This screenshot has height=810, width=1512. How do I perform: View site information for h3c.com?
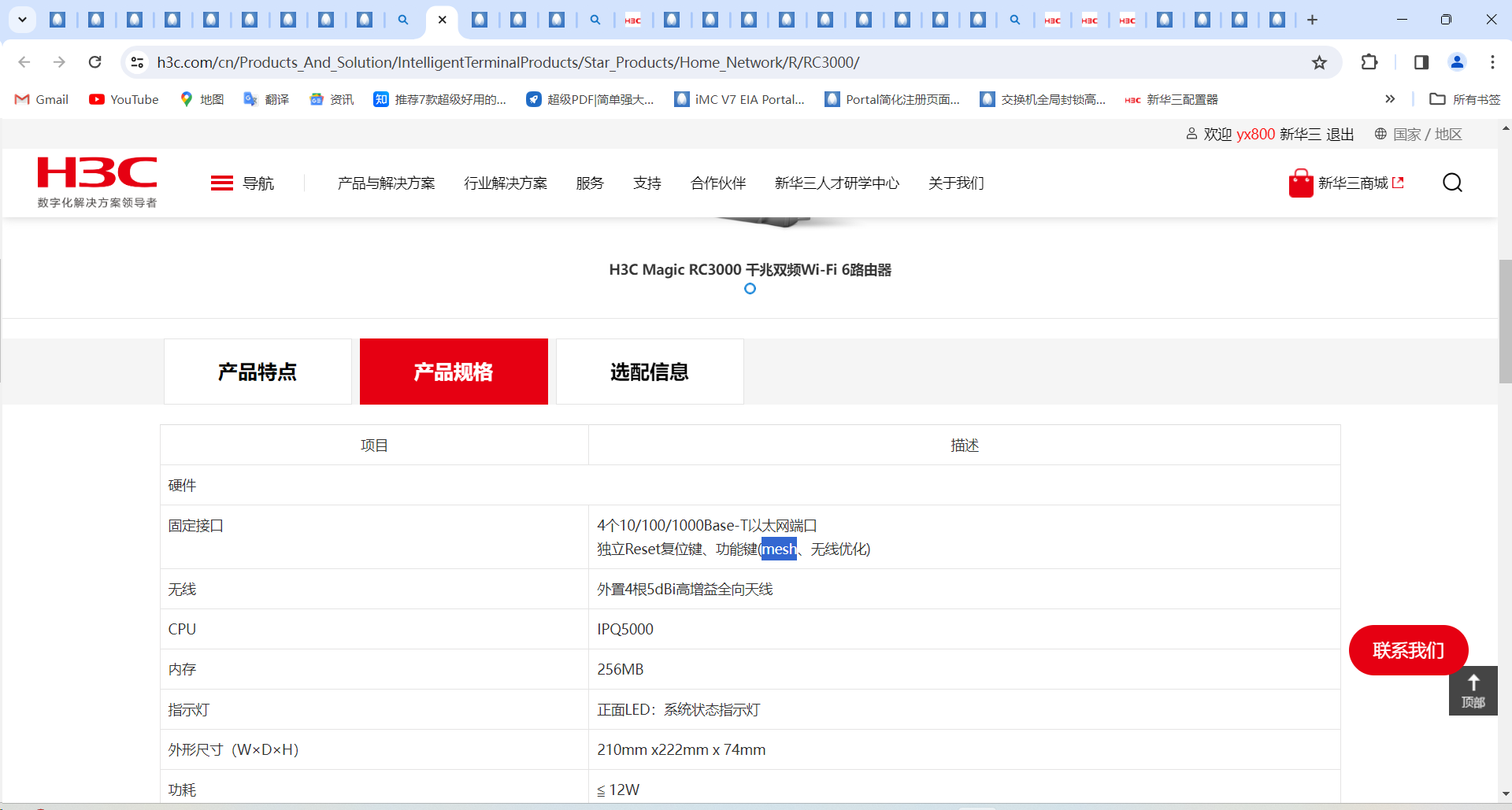(137, 62)
